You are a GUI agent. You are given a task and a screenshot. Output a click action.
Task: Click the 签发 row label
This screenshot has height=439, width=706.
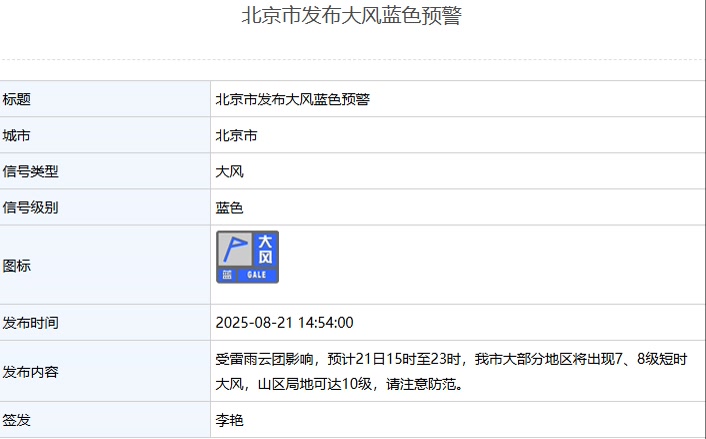17,420
